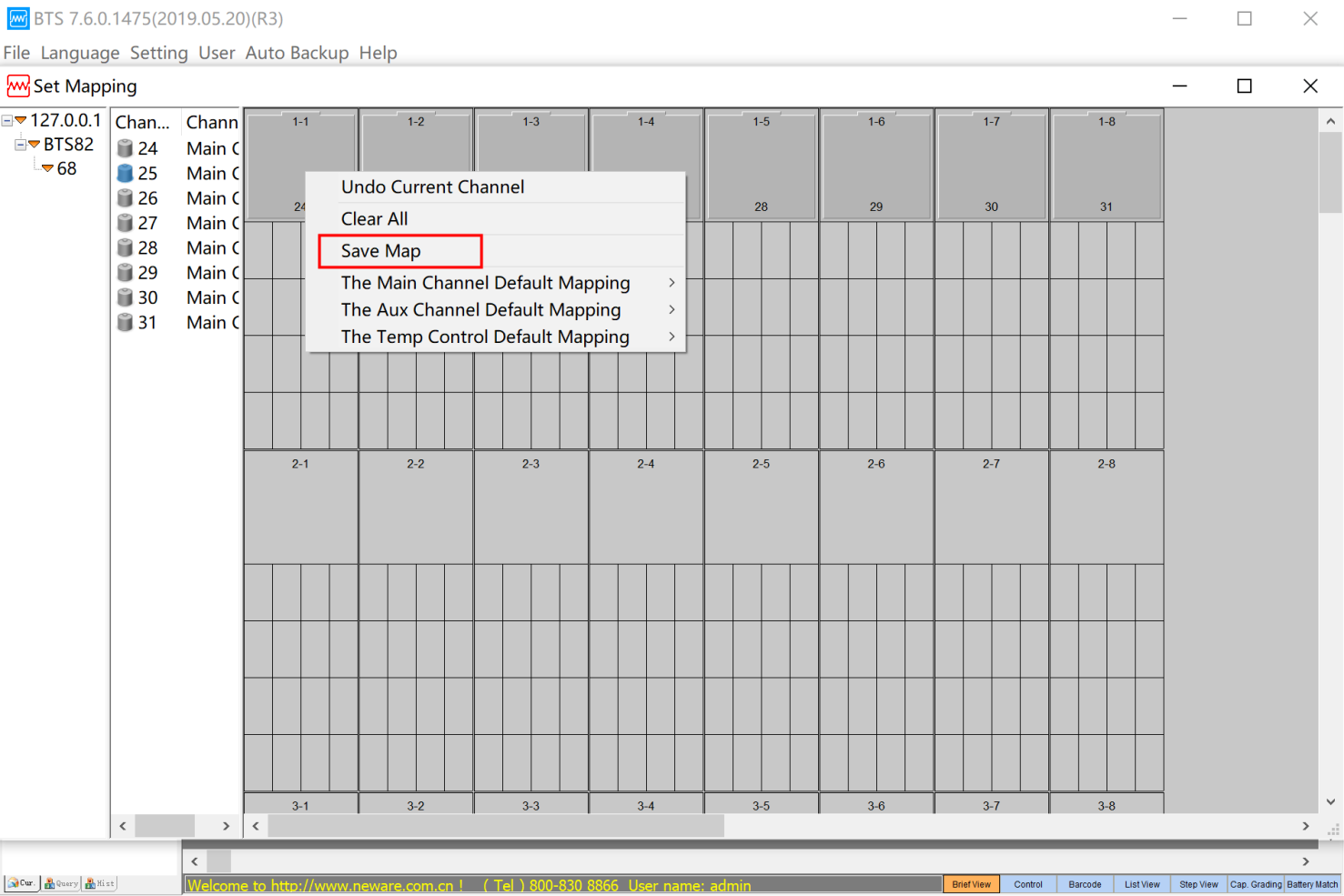Image resolution: width=1344 pixels, height=896 pixels.
Task: Open the Auto Backup menu
Action: click(x=297, y=53)
